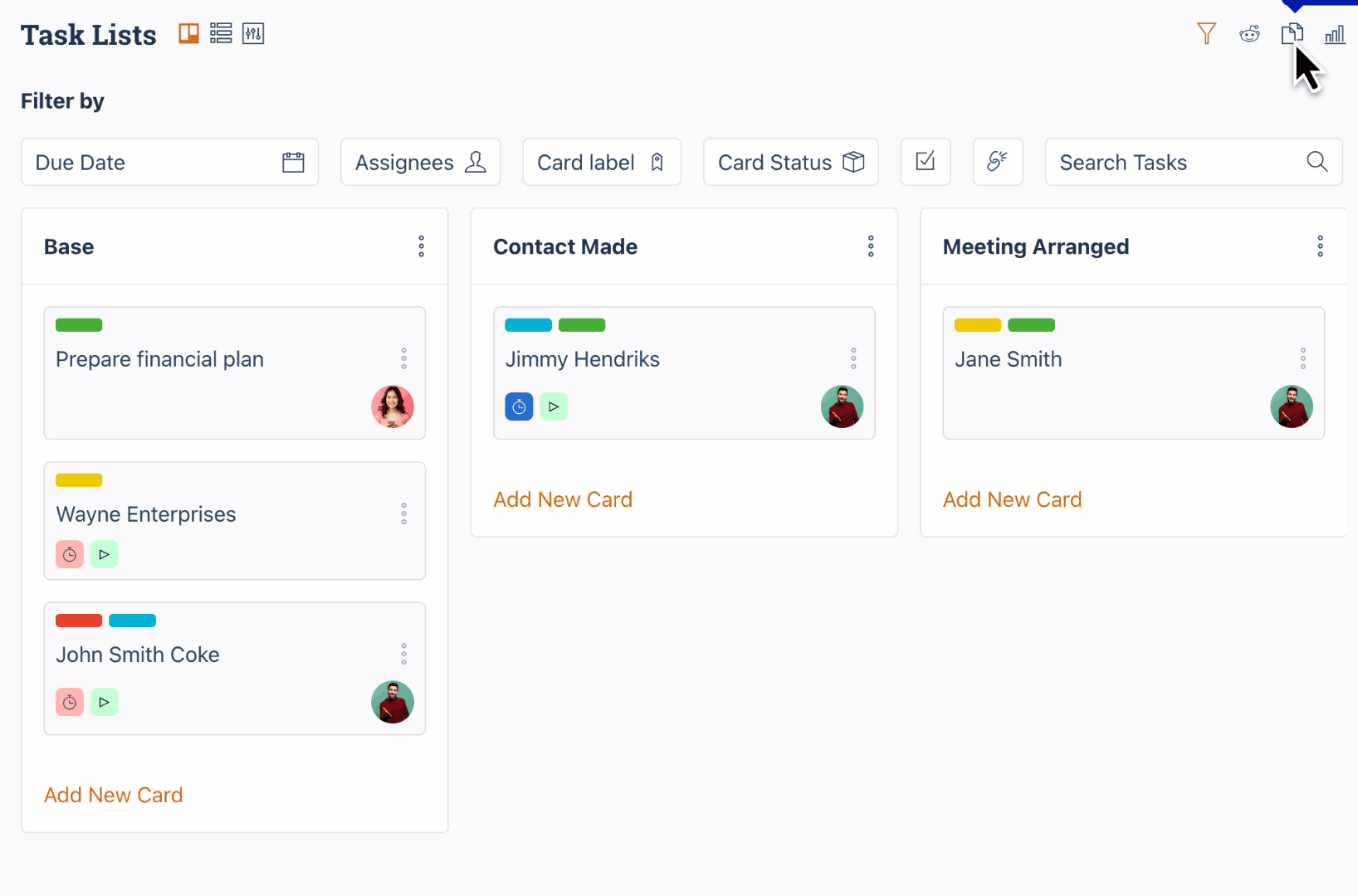
Task: Click the Search Tasks input field
Action: pos(1194,162)
